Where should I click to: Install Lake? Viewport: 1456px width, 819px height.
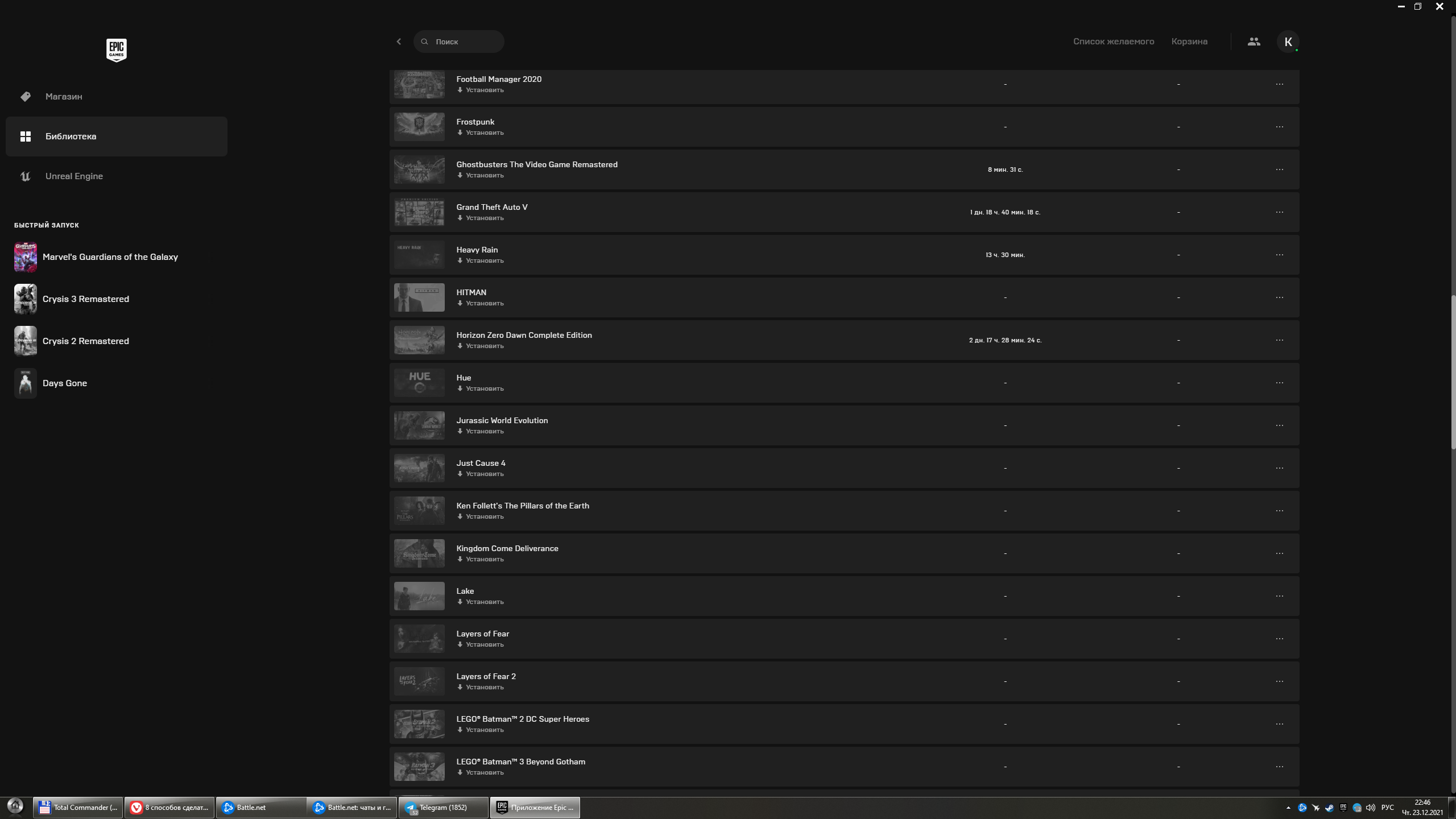click(x=481, y=602)
